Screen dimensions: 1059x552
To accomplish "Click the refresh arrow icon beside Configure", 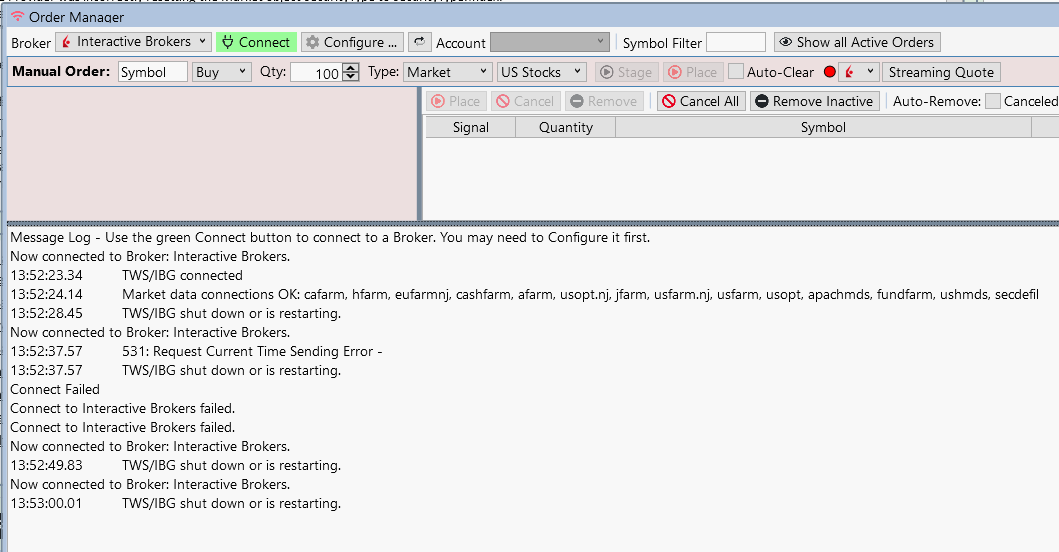I will [419, 42].
